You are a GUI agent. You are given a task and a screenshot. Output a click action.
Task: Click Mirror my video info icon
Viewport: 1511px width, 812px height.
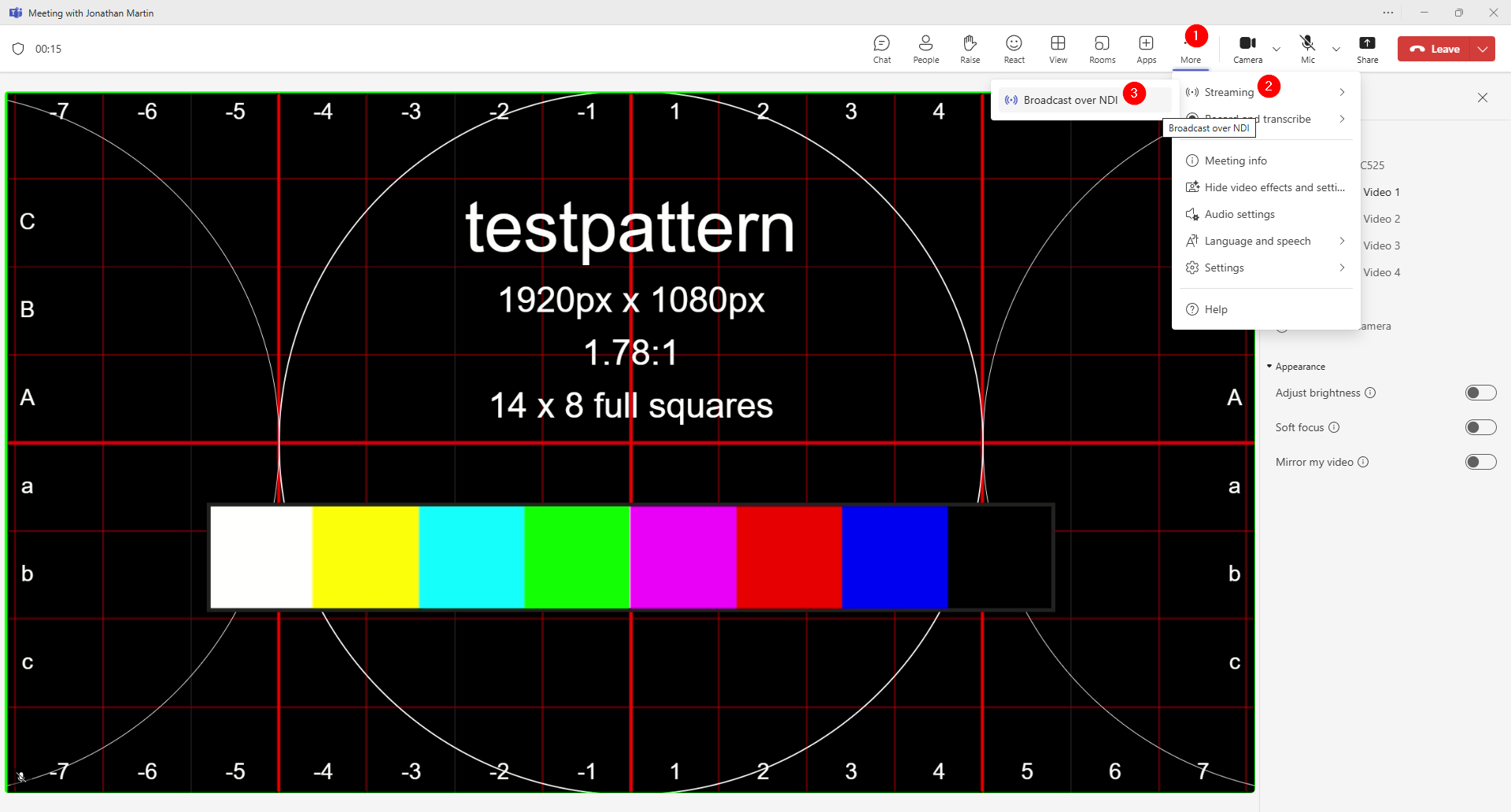point(1363,462)
